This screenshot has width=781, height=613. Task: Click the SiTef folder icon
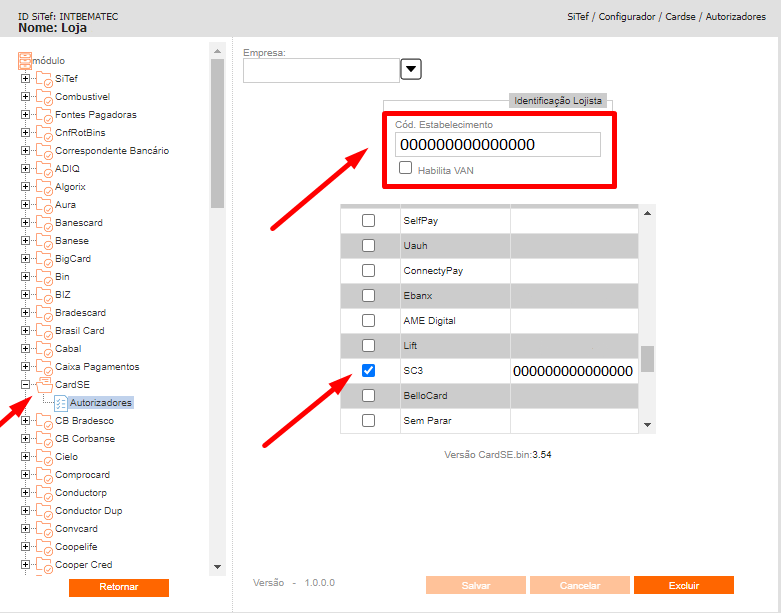[44, 79]
